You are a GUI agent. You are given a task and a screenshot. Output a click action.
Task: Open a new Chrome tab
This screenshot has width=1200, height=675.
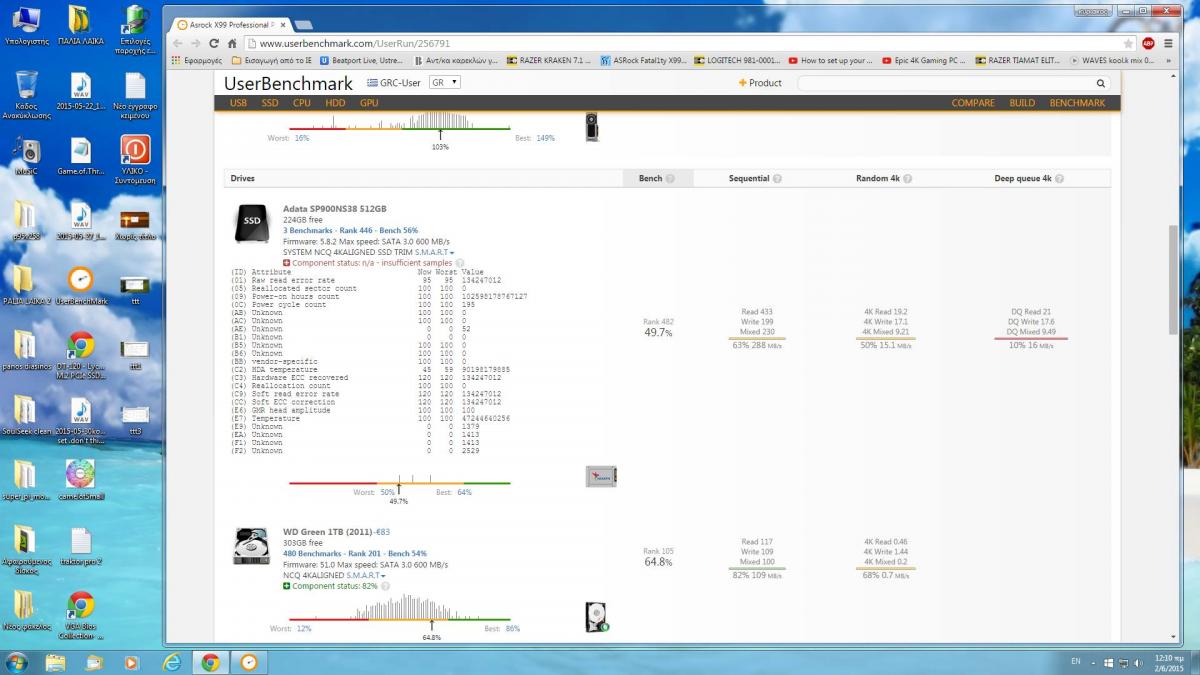pyautogui.click(x=302, y=24)
